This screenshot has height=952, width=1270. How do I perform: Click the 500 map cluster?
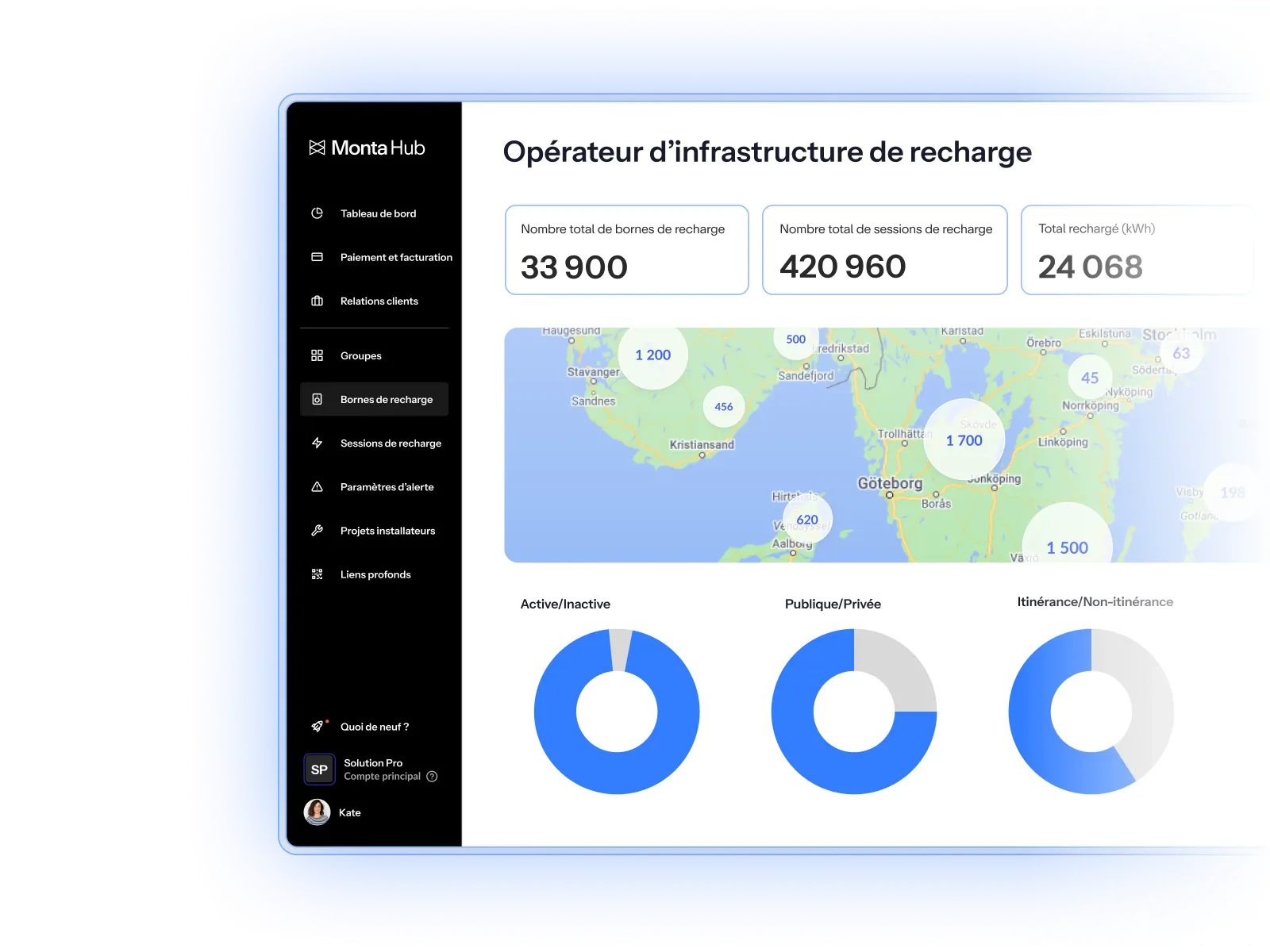[796, 340]
